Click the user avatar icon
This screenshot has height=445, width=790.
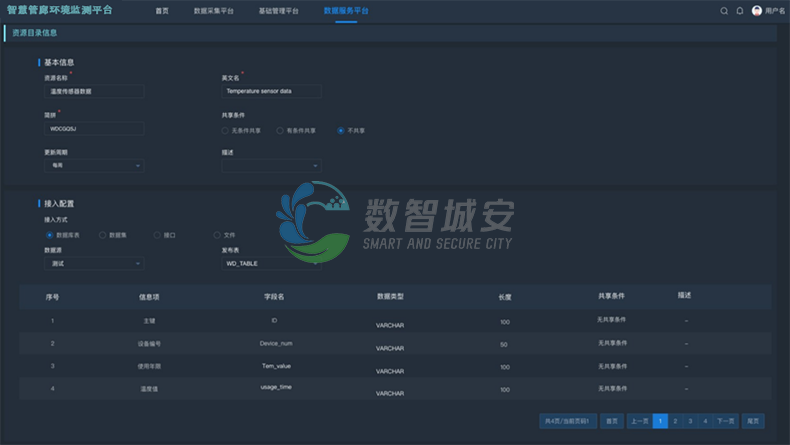[757, 11]
